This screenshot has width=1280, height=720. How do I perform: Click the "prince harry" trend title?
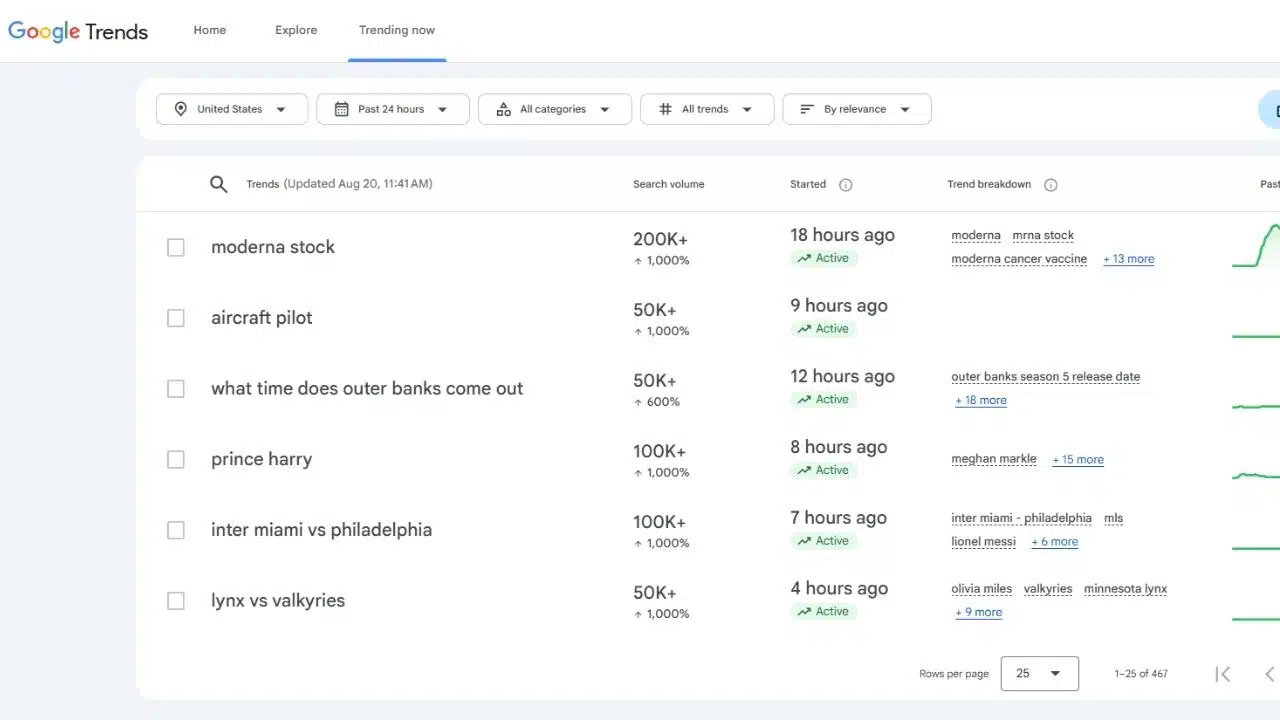point(262,459)
